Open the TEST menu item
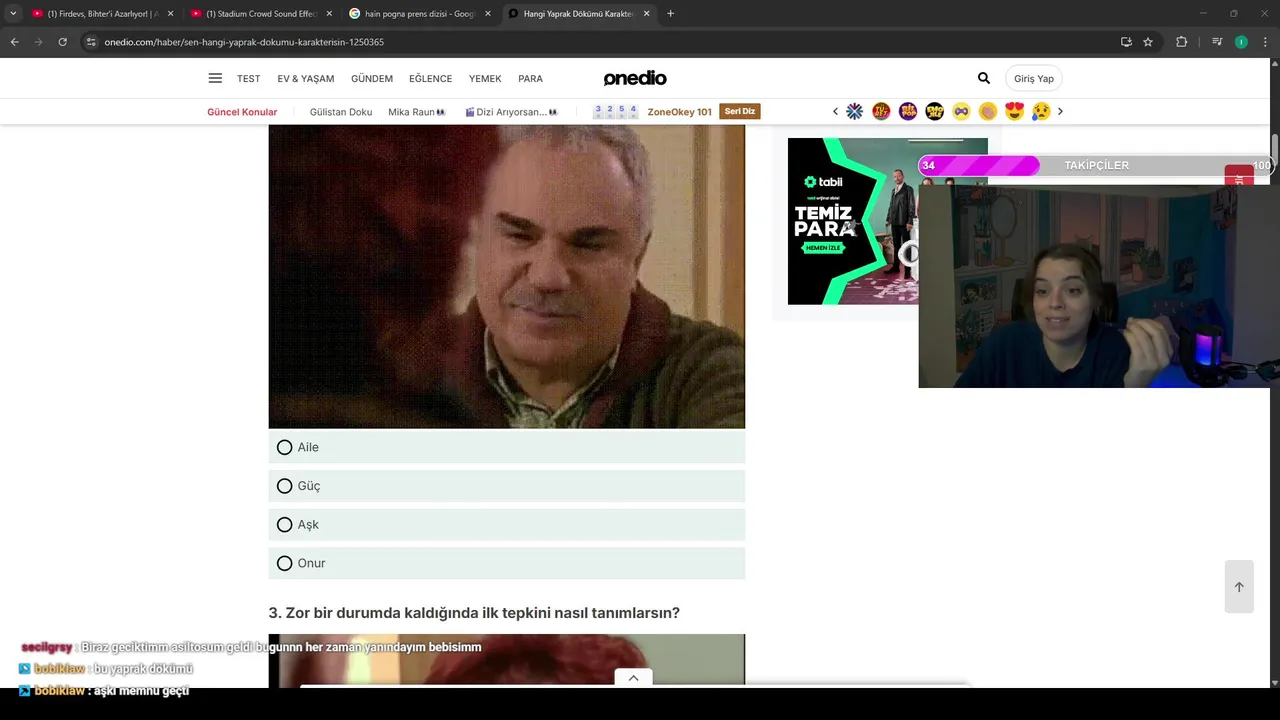This screenshot has height=720, width=1280. tap(248, 78)
